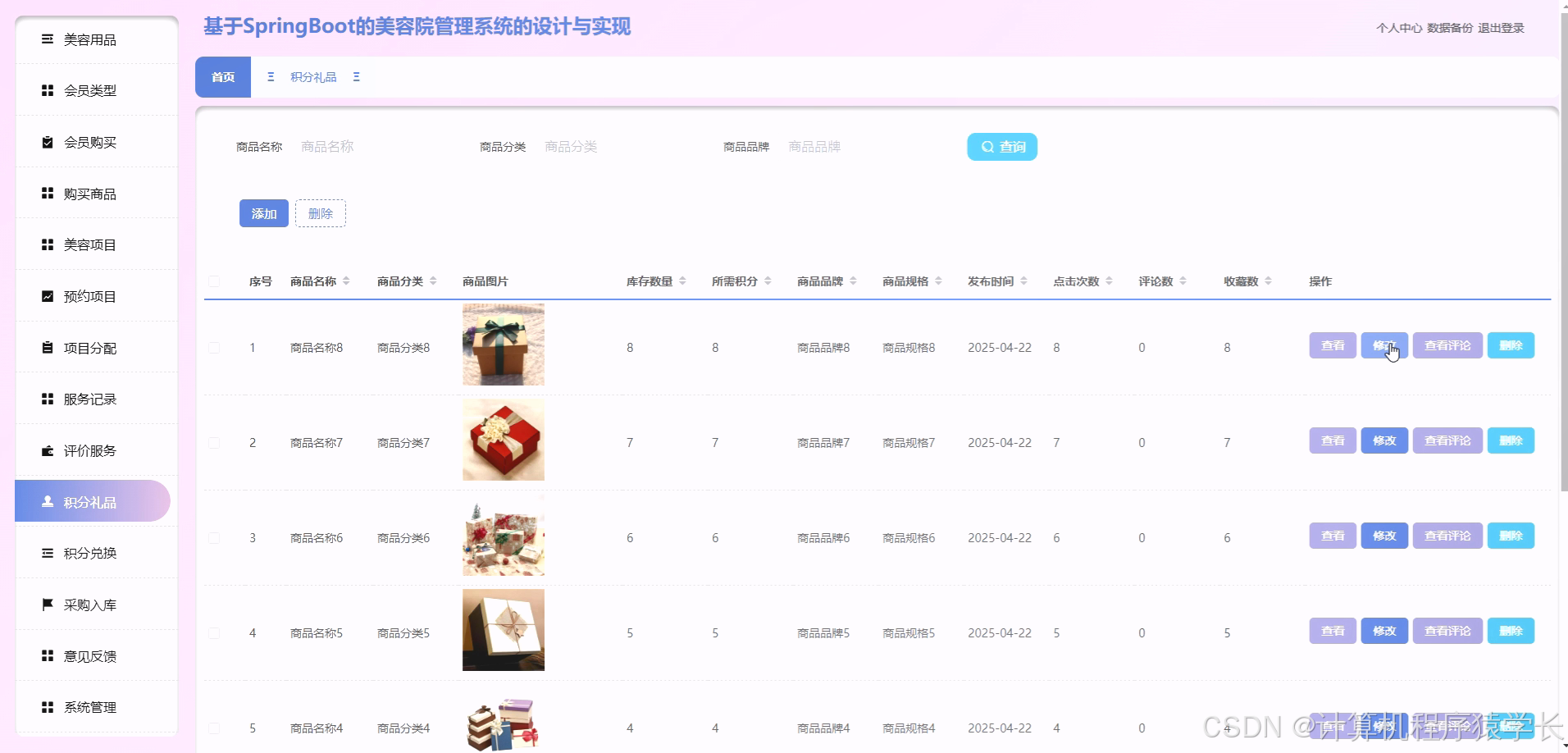This screenshot has width=1568, height=753.
Task: Click the icon right of 积分礼品 tab
Action: 356,77
